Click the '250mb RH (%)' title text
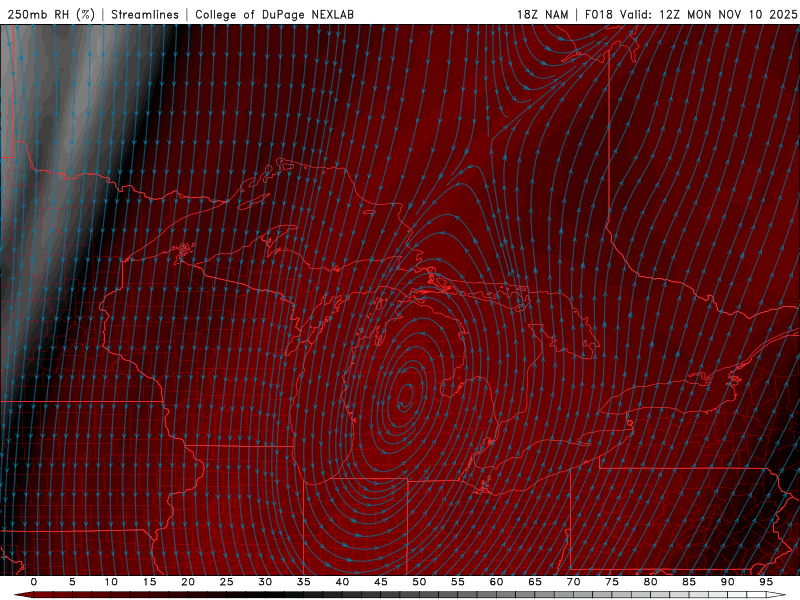800x600 pixels. pos(51,14)
